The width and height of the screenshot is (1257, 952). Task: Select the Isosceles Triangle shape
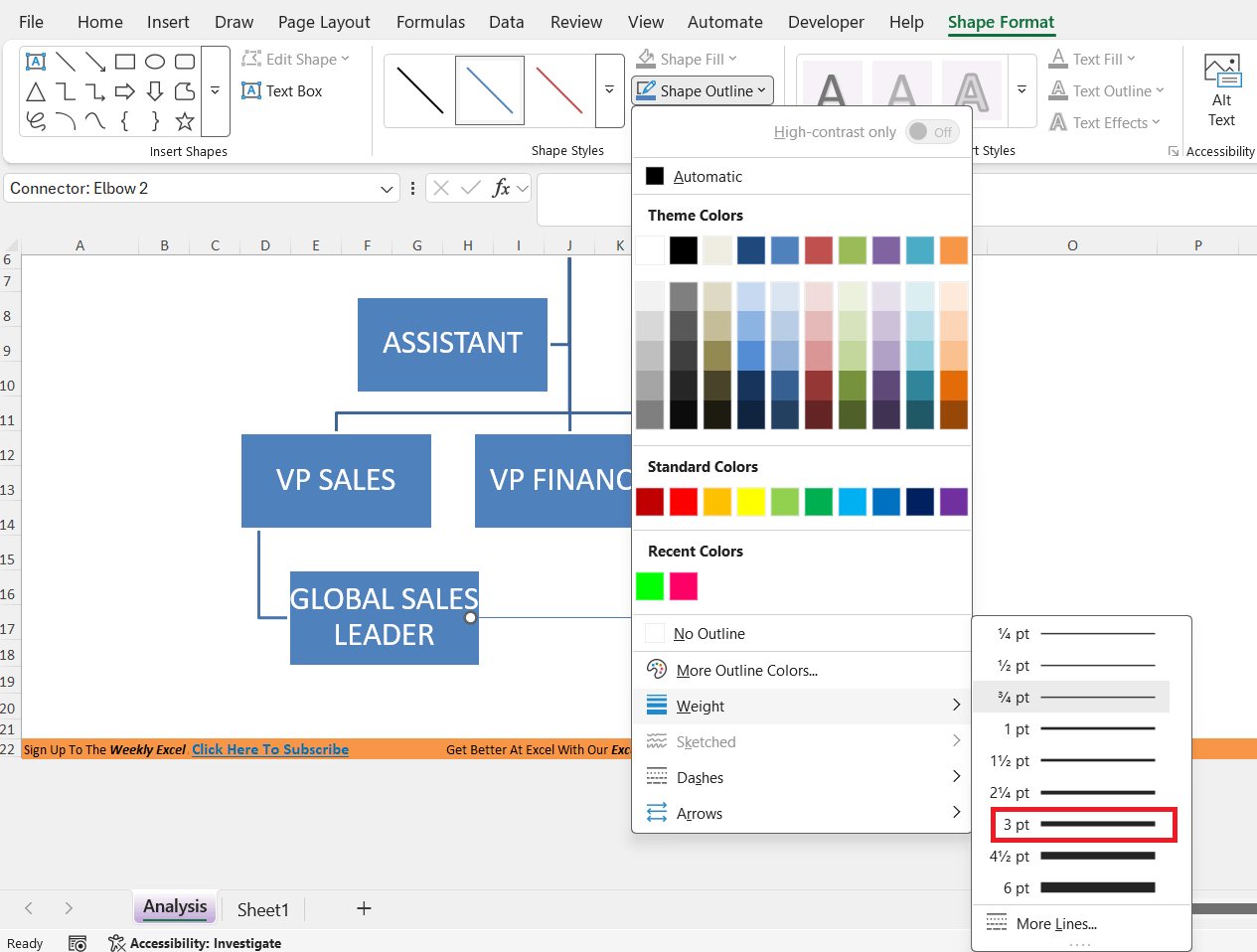[x=36, y=91]
